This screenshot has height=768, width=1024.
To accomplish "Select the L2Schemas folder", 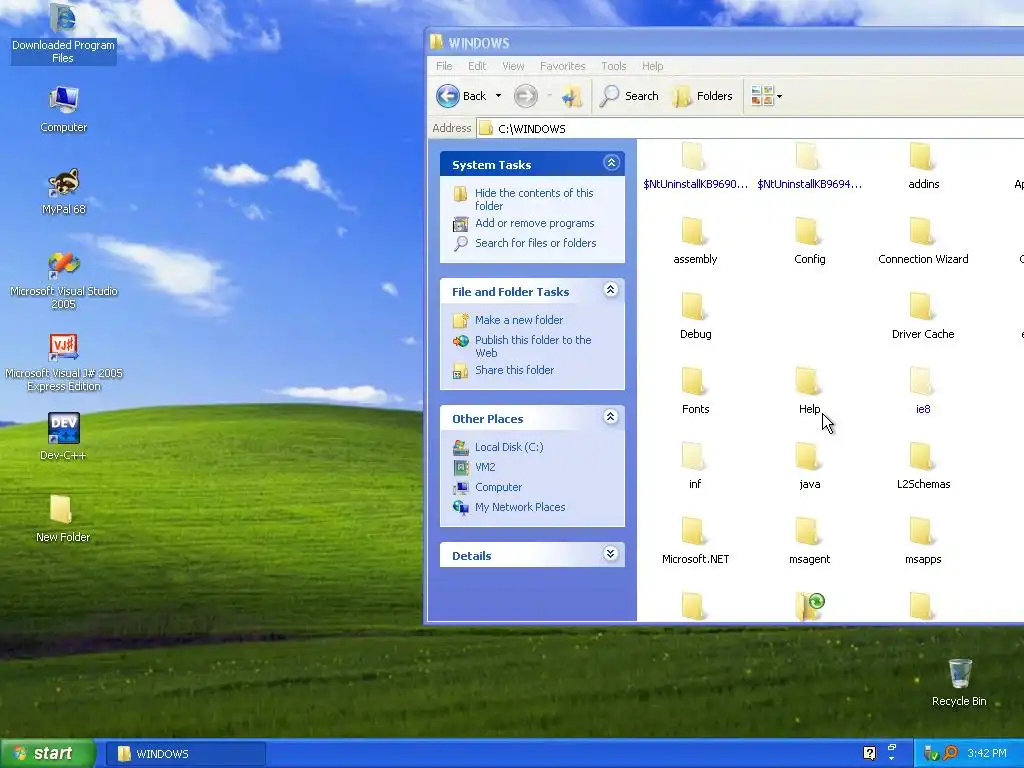I will click(923, 467).
